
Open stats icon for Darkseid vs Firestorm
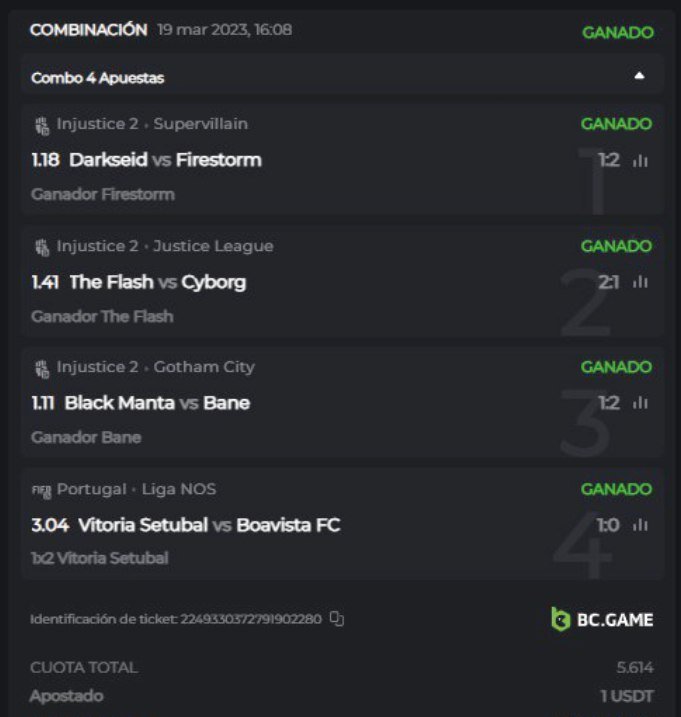click(x=640, y=160)
